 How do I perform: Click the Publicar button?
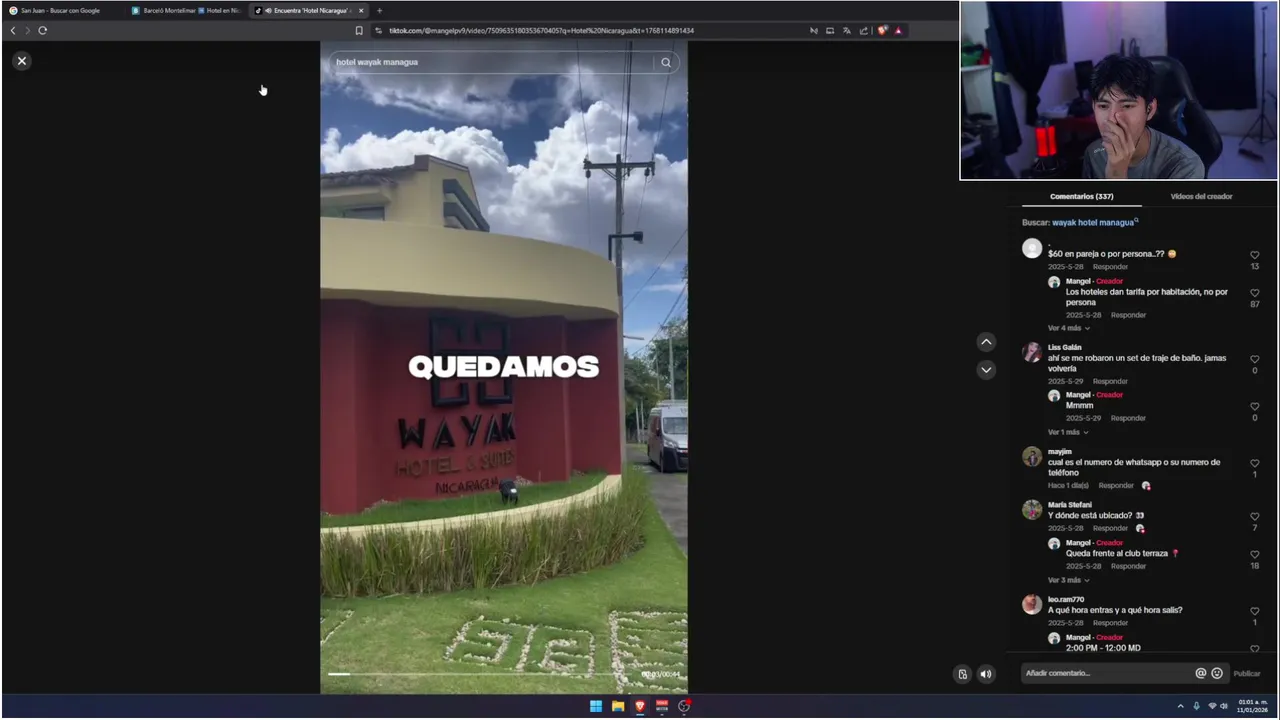point(1247,674)
